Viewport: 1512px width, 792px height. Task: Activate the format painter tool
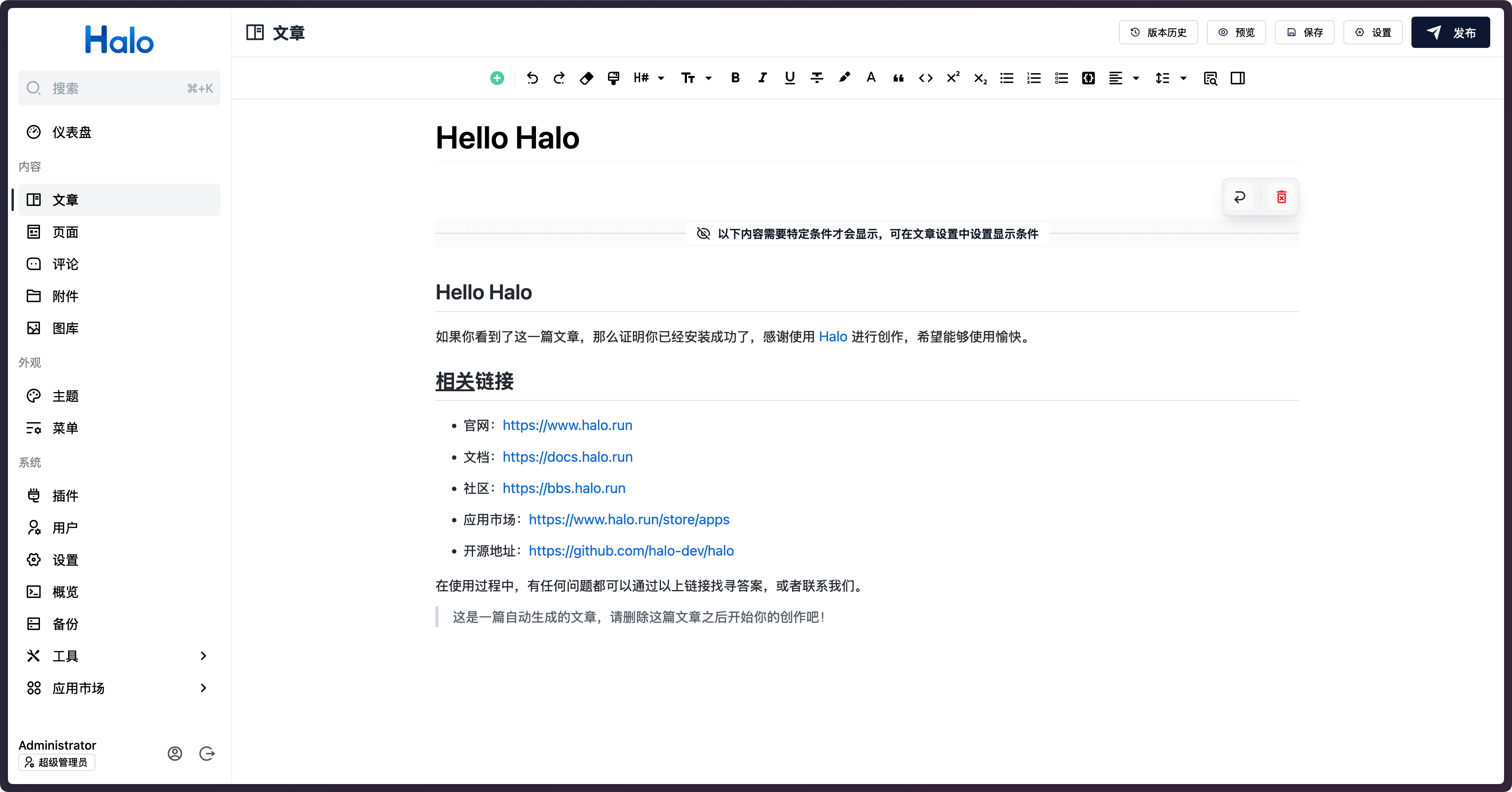coord(614,78)
